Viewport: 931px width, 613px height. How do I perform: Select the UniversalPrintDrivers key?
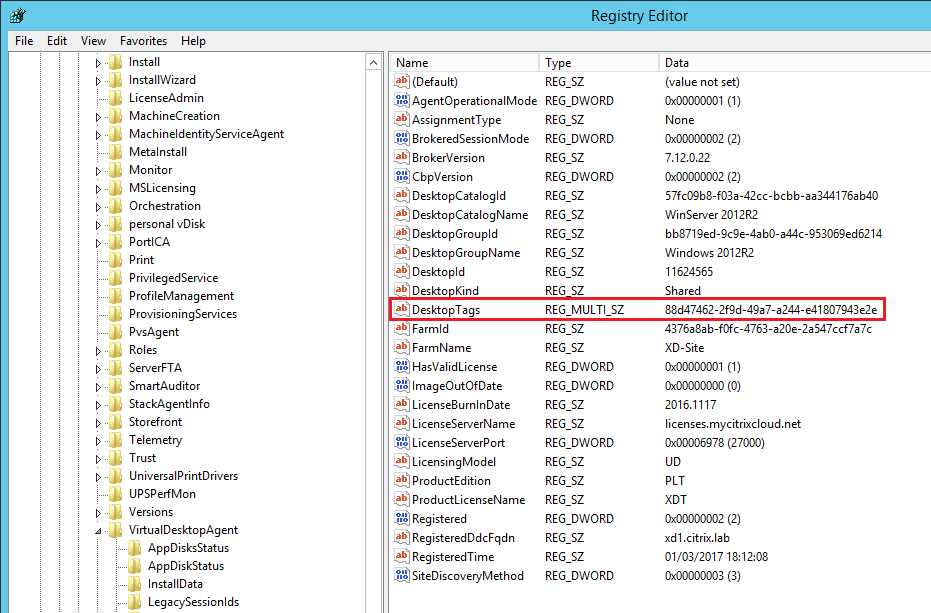pyautogui.click(x=183, y=476)
